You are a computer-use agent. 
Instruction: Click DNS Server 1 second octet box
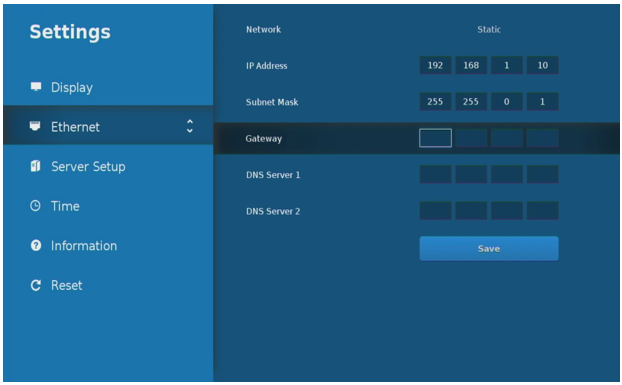[x=471, y=174]
